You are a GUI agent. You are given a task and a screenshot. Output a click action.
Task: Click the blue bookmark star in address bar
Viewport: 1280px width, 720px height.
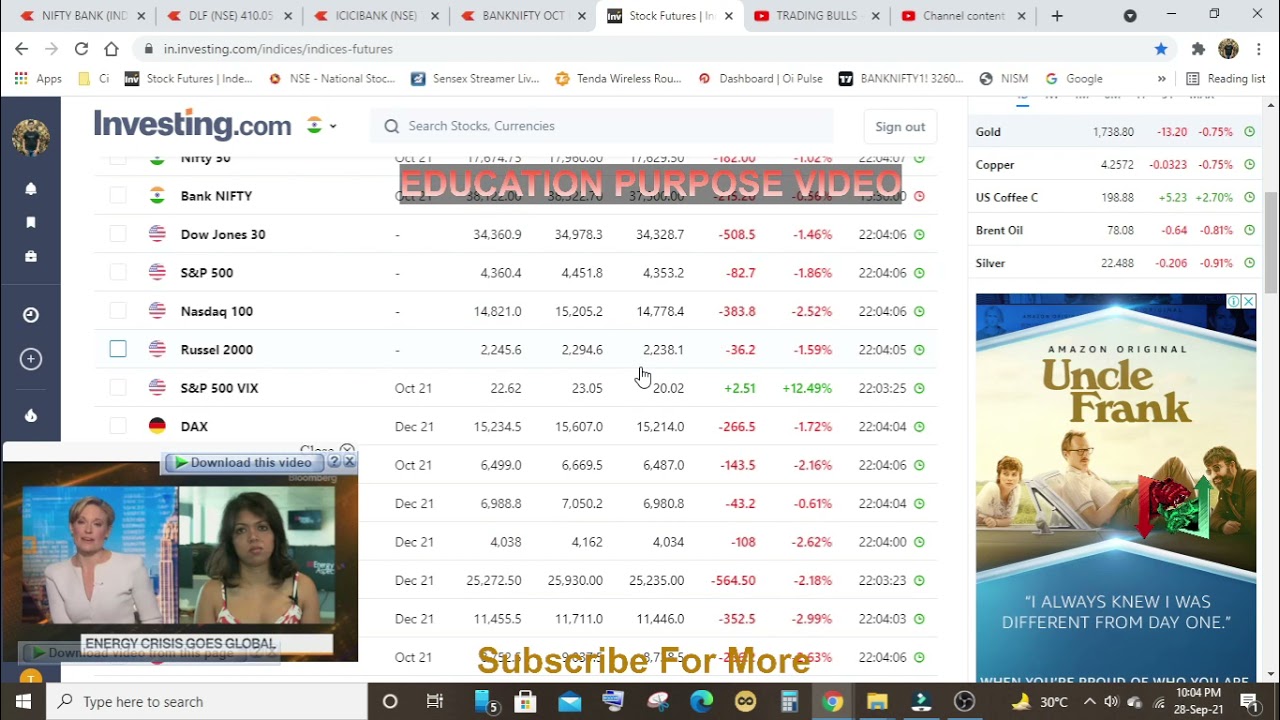click(1161, 49)
